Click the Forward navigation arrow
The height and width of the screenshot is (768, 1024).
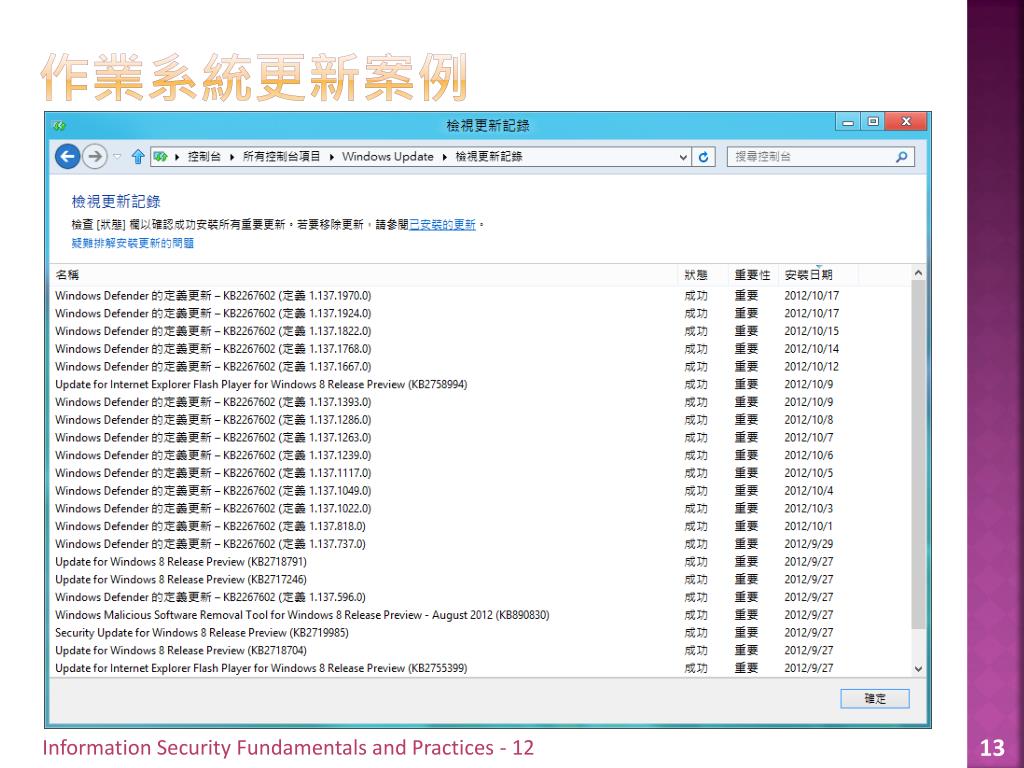click(x=95, y=157)
